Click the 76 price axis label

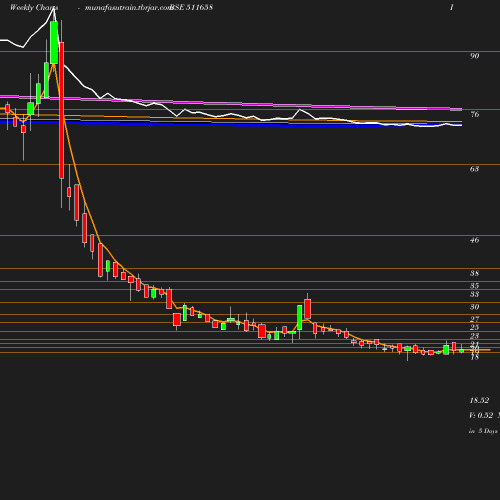tap(474, 114)
